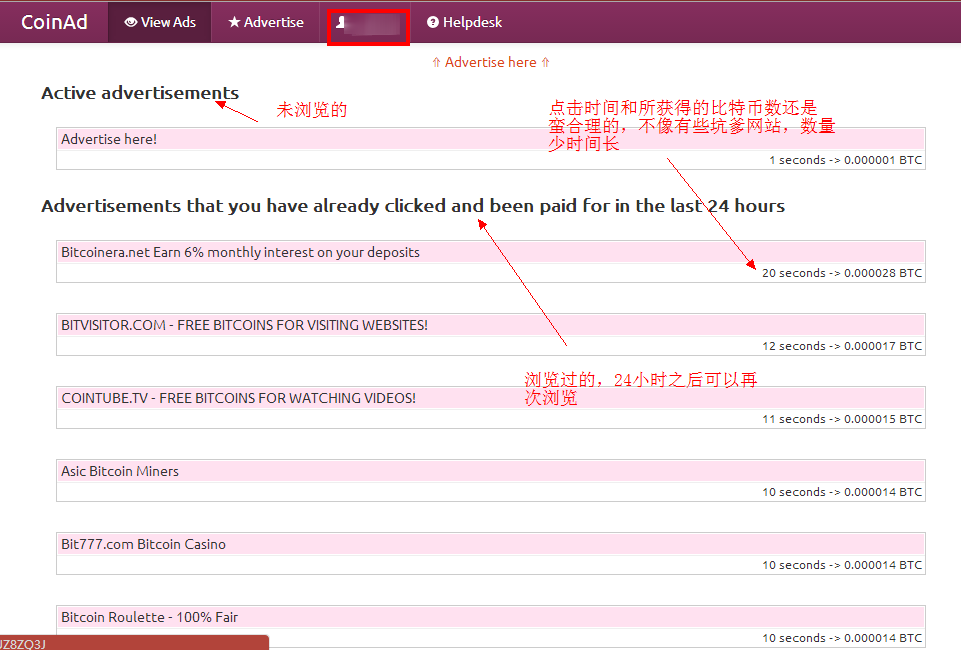
Task: Open the COINTUBE.TV watching videos ad
Action: 238,399
